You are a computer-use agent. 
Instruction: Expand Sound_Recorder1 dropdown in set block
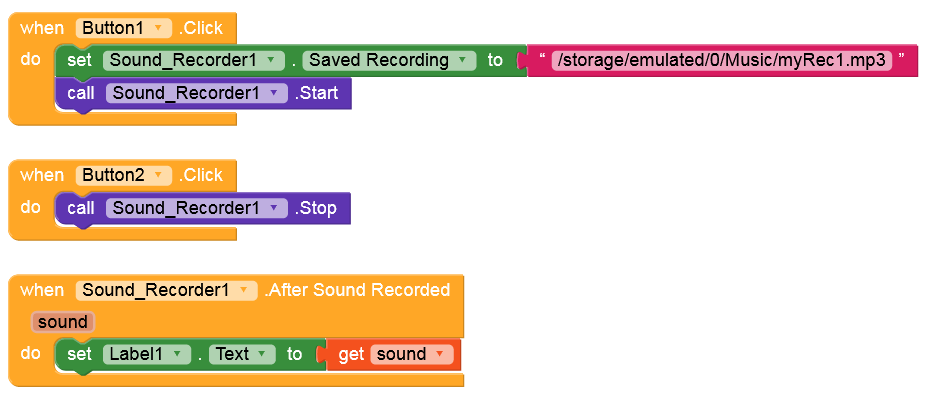tap(192, 60)
